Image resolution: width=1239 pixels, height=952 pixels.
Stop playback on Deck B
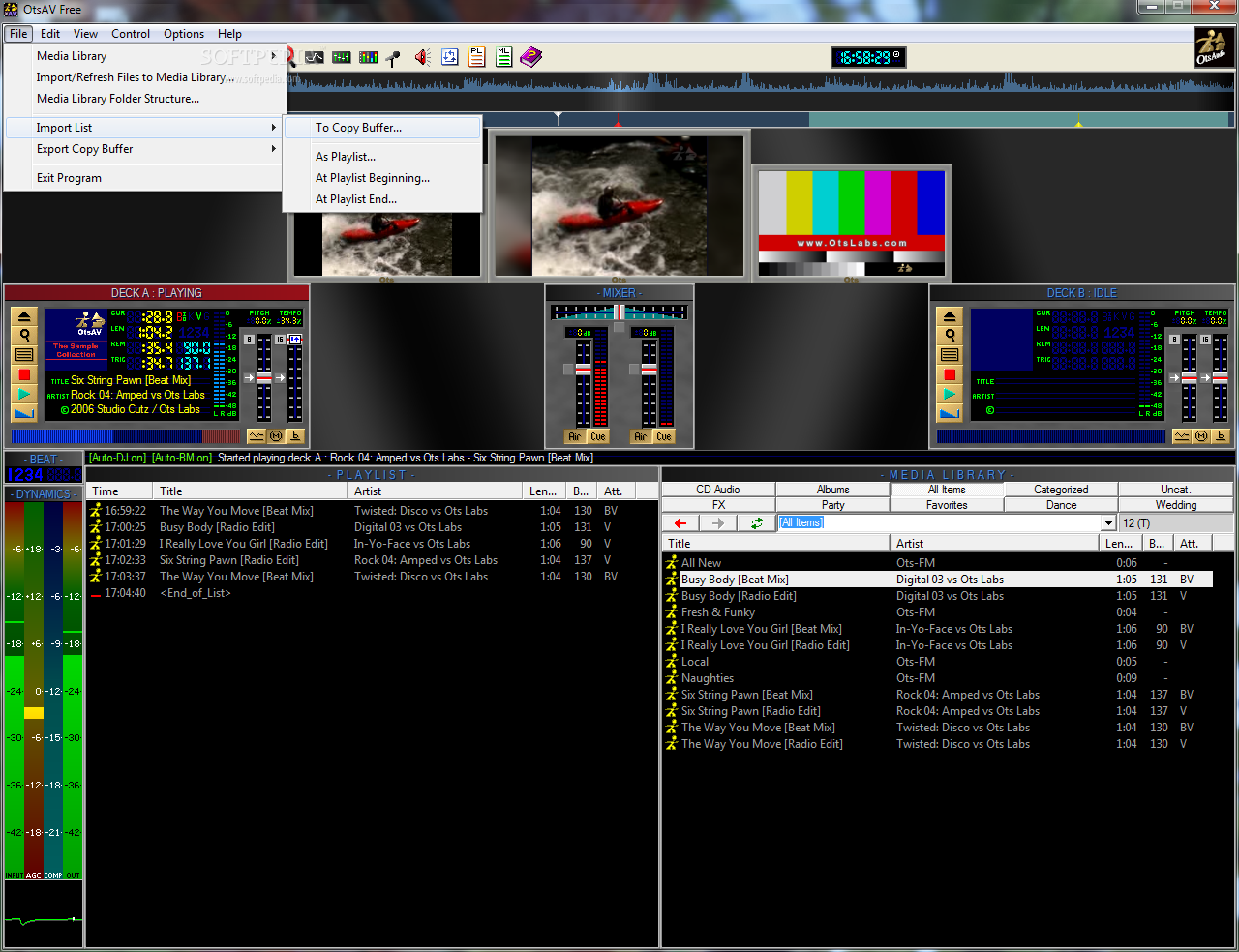point(950,374)
